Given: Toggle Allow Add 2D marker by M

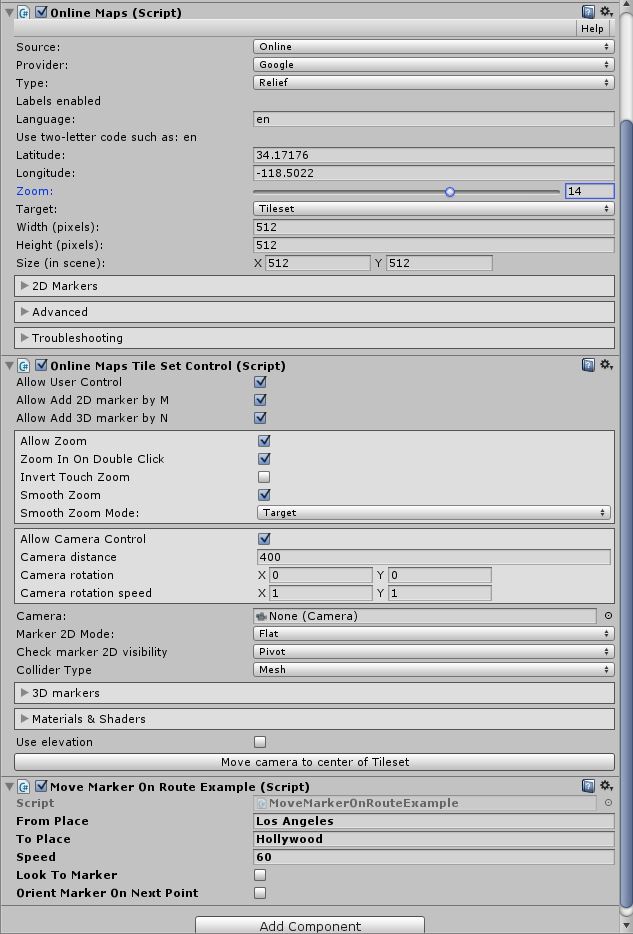Looking at the screenshot, I should click(260, 400).
